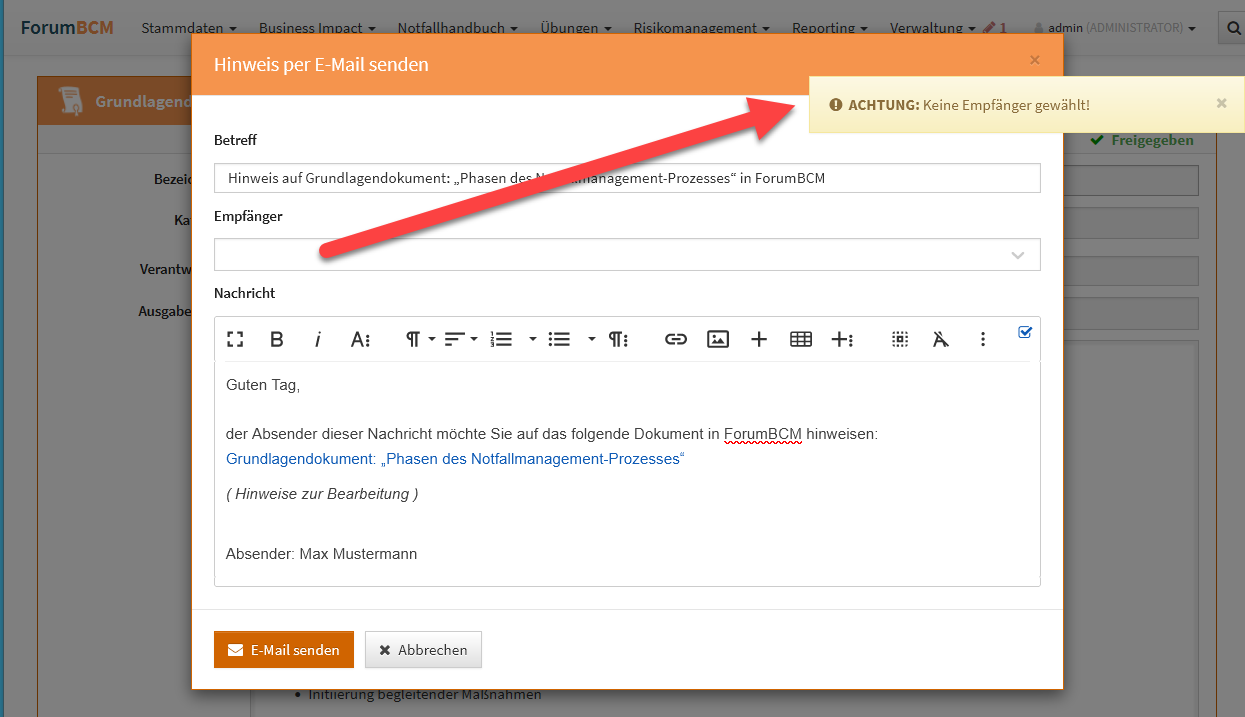Apply bold formatting in the editor toolbar
This screenshot has height=717, width=1245.
(277, 339)
